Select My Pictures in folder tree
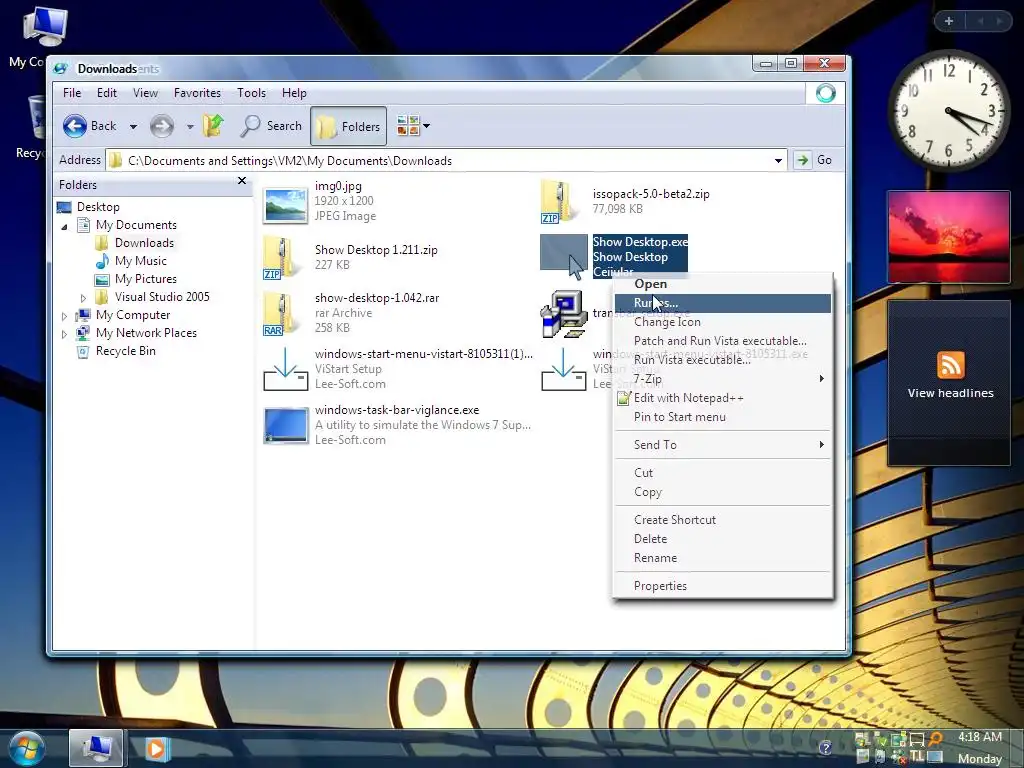Image resolution: width=1024 pixels, height=768 pixels. [x=146, y=279]
